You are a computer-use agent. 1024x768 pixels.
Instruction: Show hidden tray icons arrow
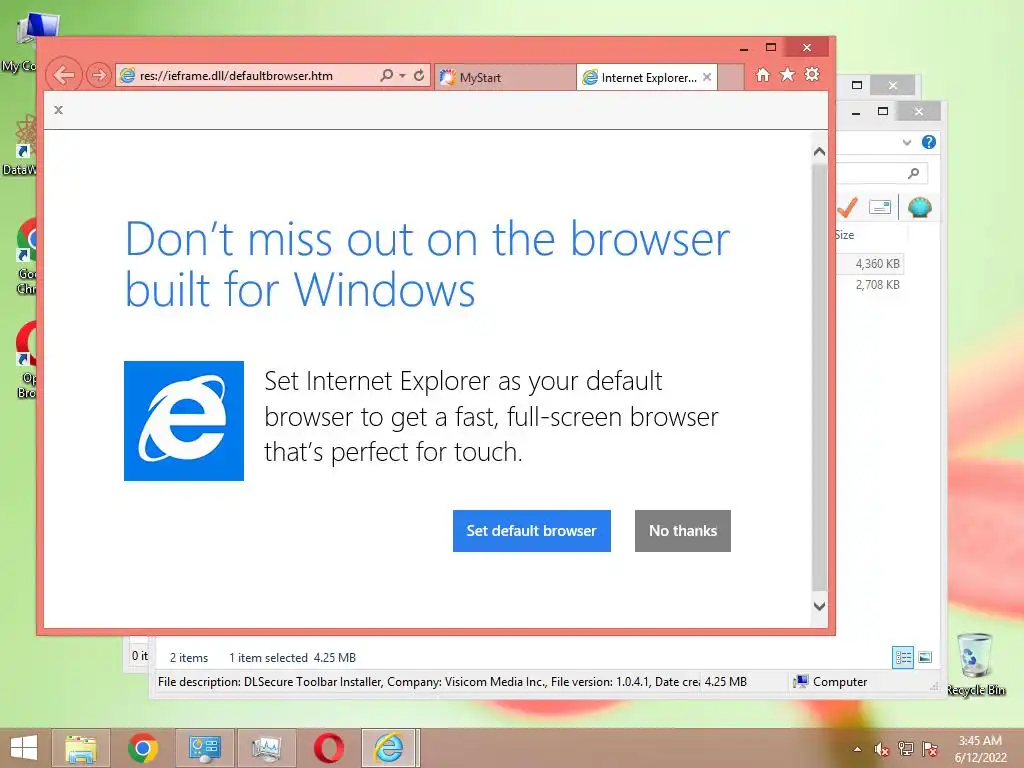pos(857,749)
